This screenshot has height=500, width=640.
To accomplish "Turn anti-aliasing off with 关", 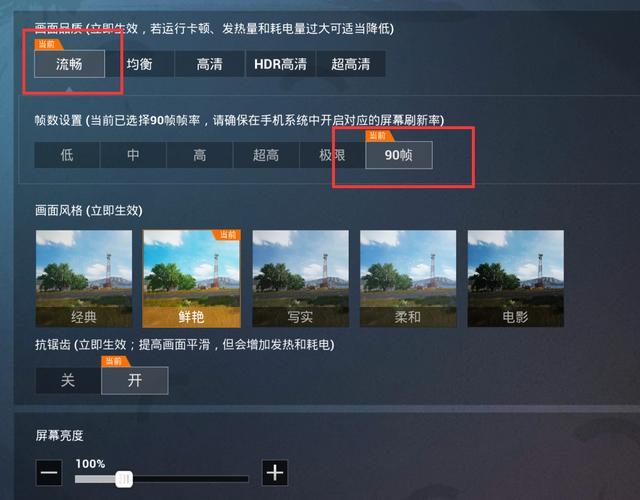I will tap(68, 380).
